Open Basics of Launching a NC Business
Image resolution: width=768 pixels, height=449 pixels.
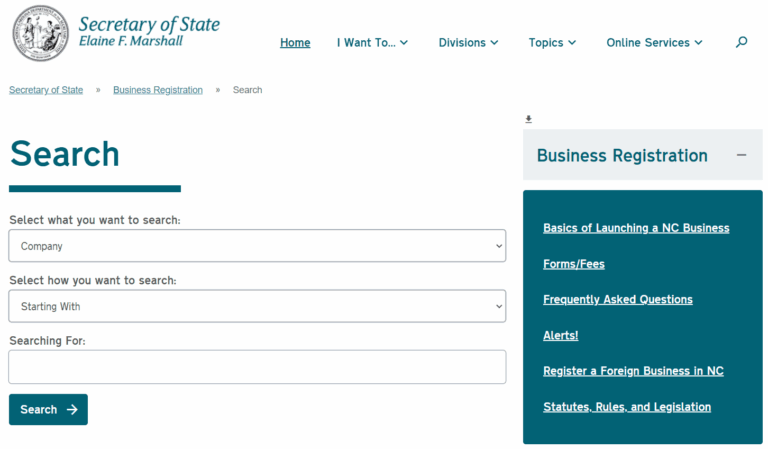point(636,228)
